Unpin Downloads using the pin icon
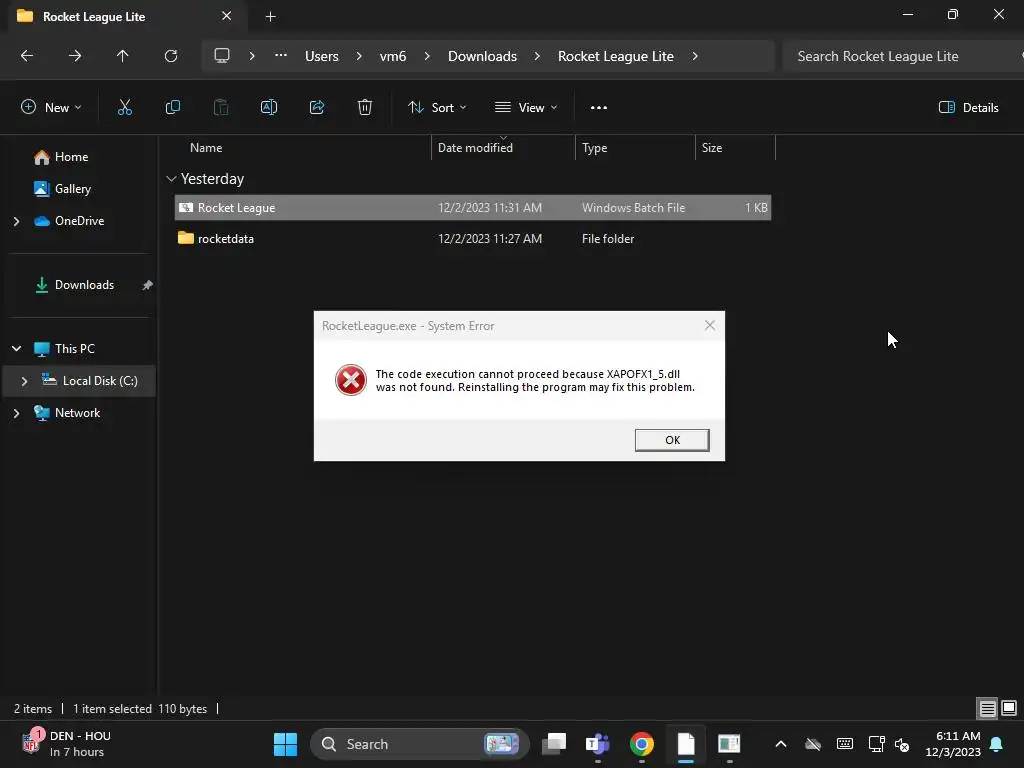This screenshot has width=1024, height=768. [148, 285]
